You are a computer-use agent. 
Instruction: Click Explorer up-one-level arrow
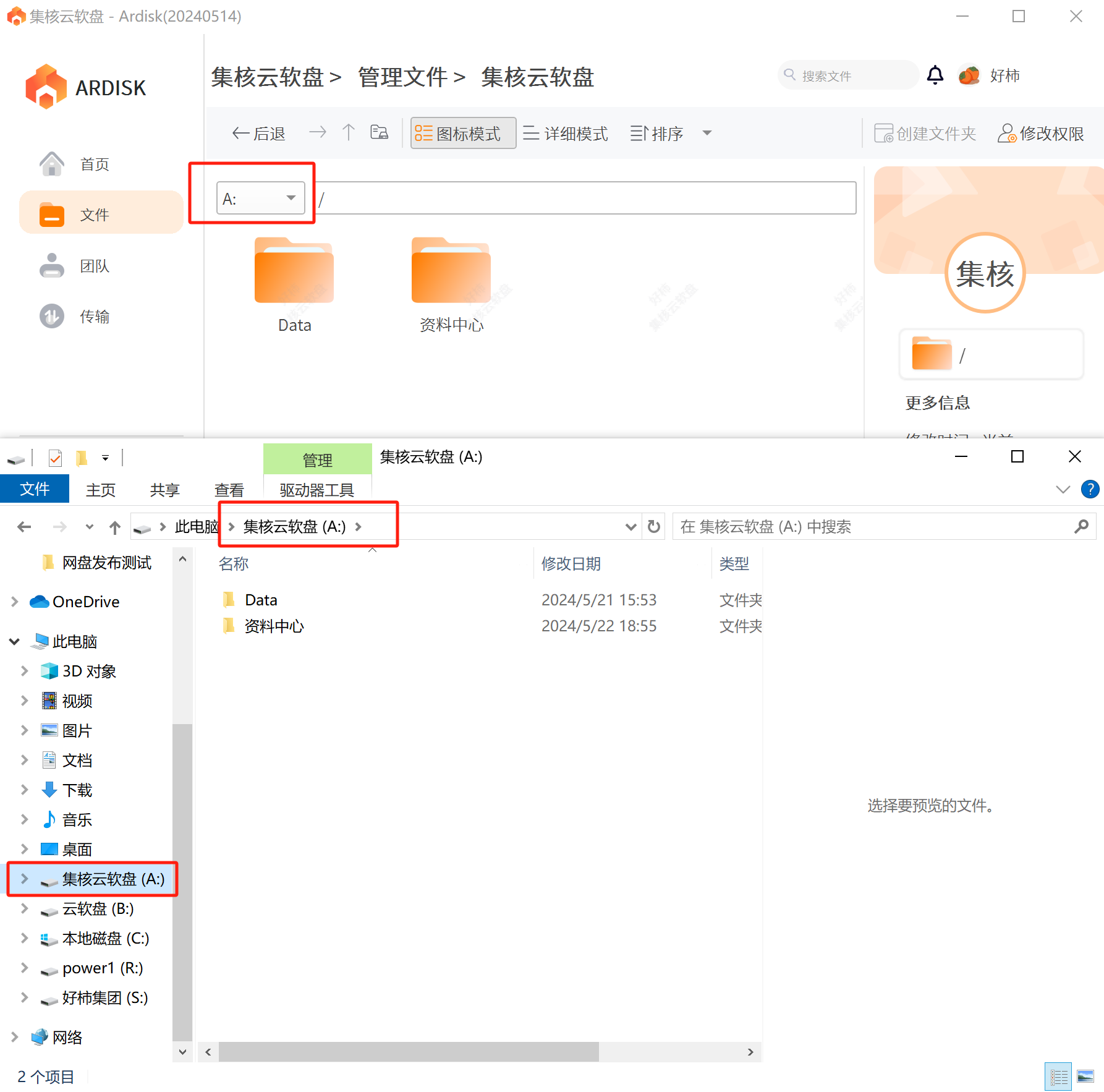115,527
